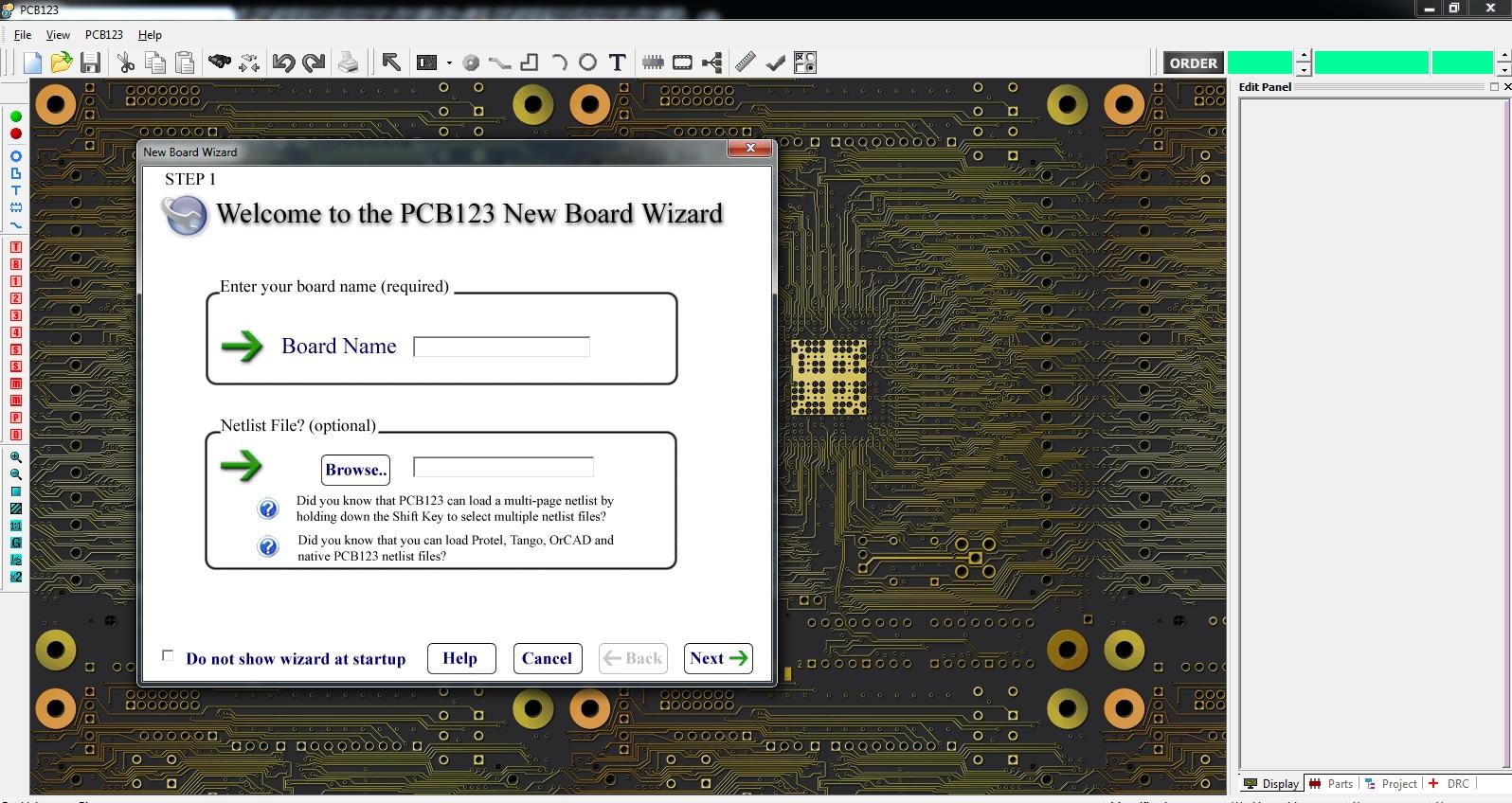
Task: Select the arrow pointer tool
Action: pyautogui.click(x=391, y=62)
